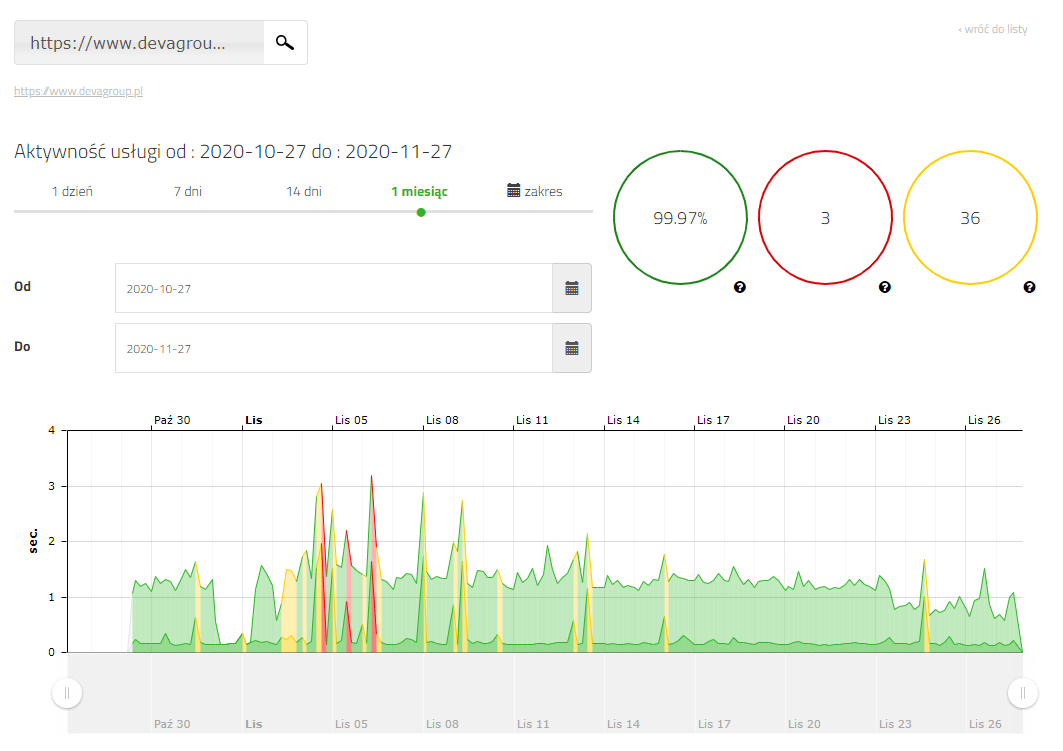1063x751 pixels.
Task: Click the right chart range slider handle
Action: [1023, 692]
